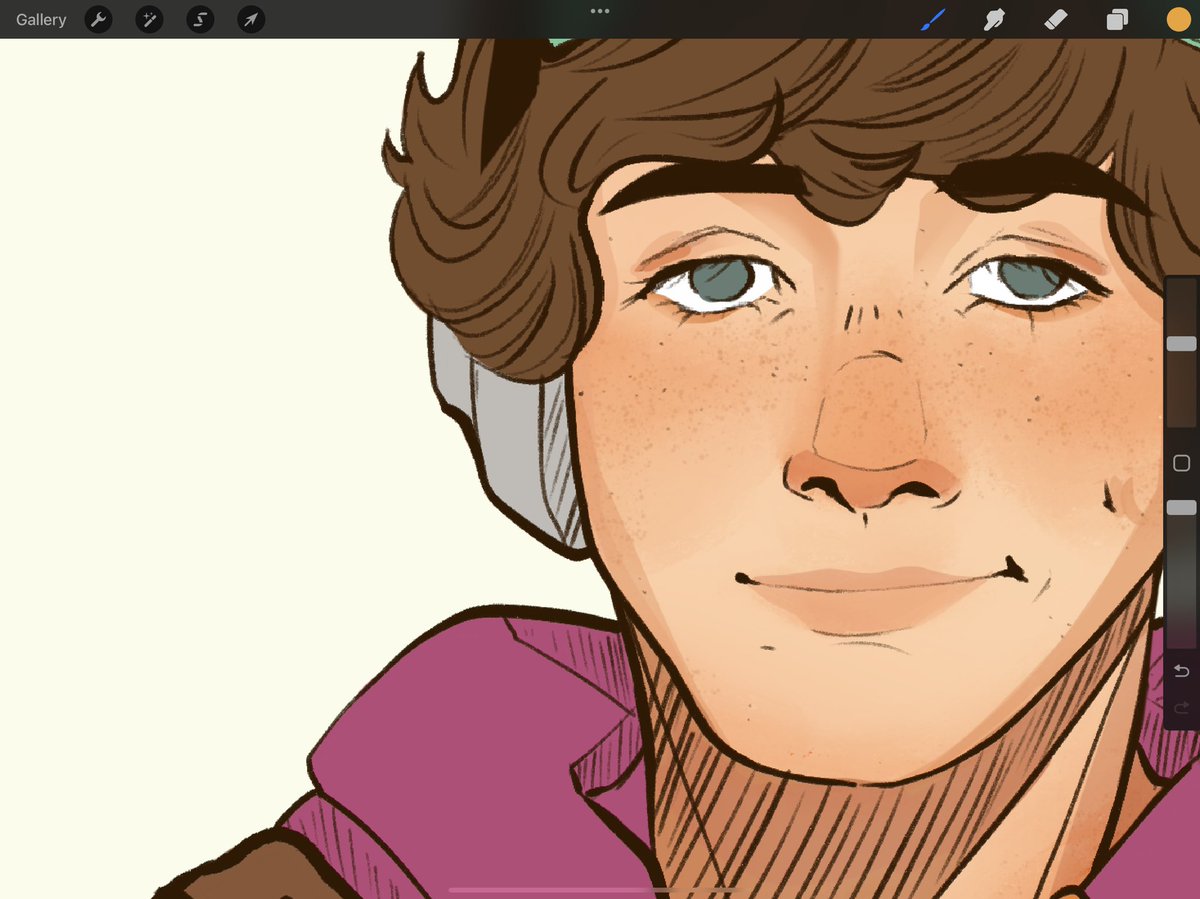Undo the last stroke

(1181, 671)
